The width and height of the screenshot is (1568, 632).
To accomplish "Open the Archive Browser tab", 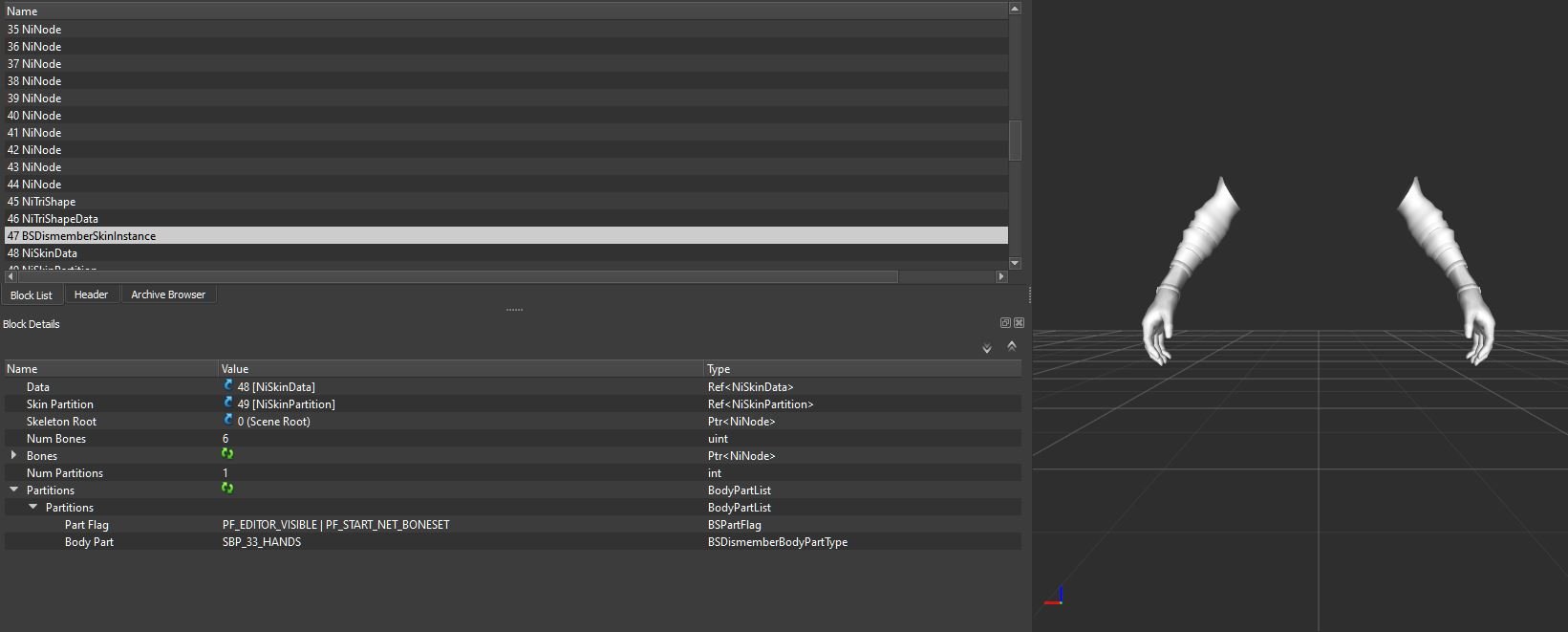I will click(168, 294).
